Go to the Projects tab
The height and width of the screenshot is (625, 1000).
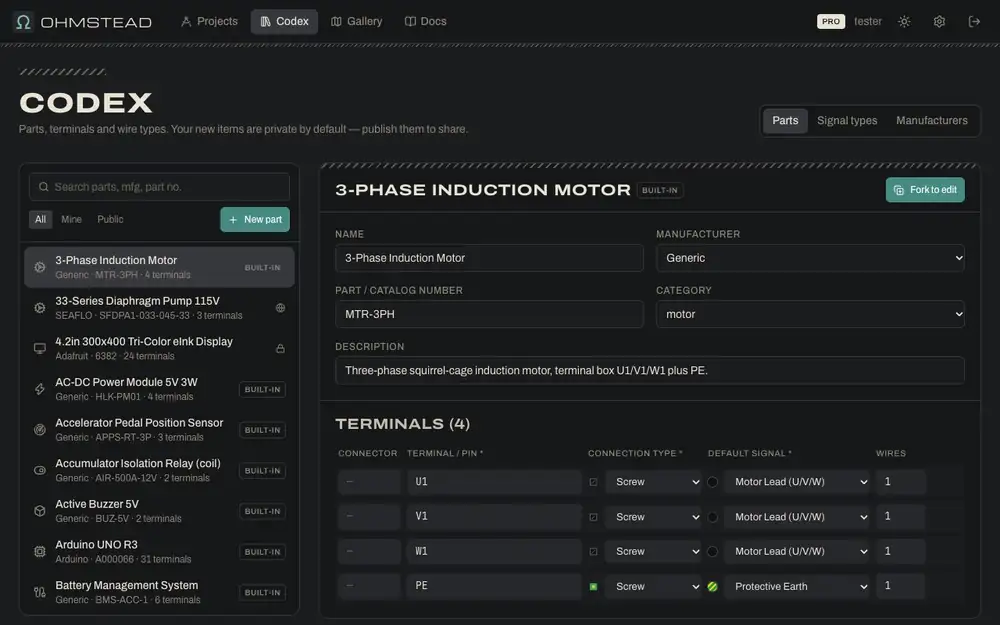[209, 22]
